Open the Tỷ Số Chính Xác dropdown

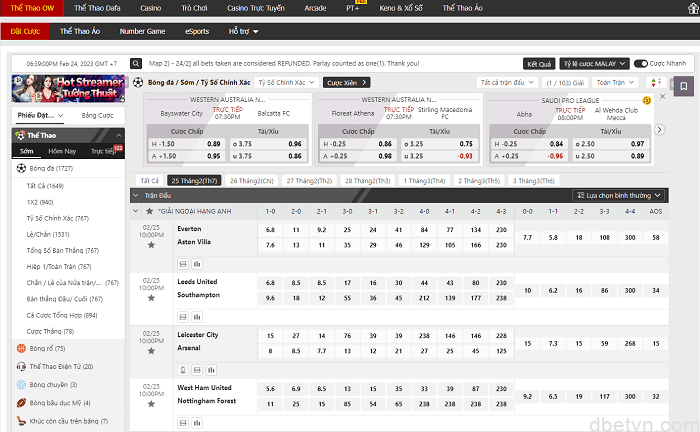pyautogui.click(x=287, y=83)
